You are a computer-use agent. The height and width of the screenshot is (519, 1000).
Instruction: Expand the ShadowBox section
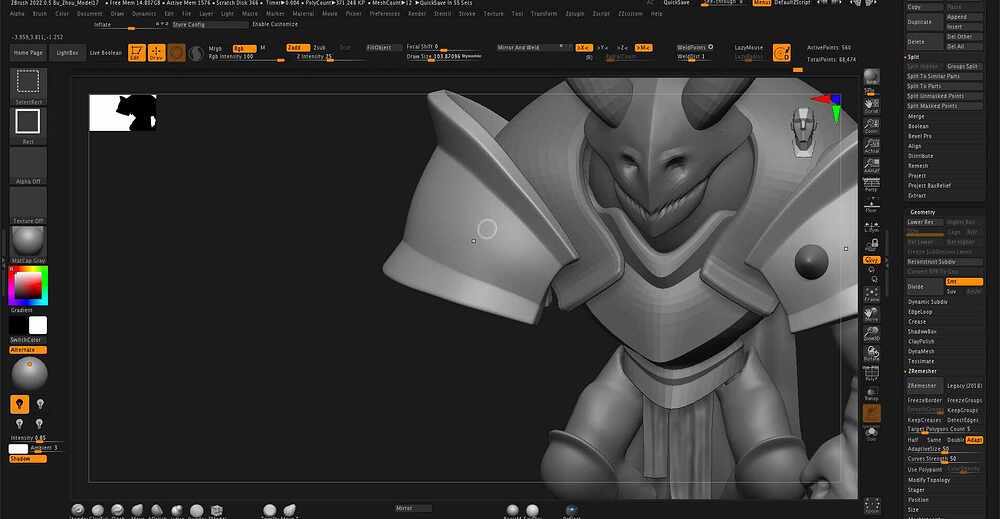tap(922, 332)
